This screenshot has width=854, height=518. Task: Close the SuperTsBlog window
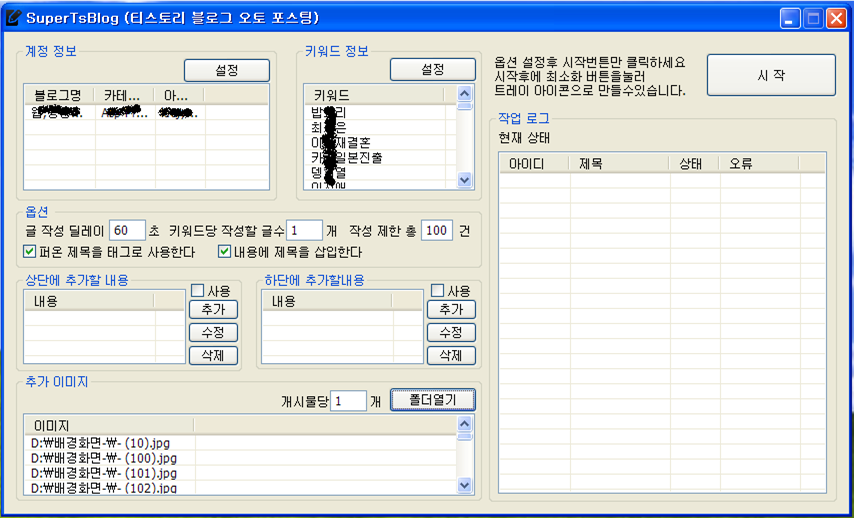pos(835,20)
